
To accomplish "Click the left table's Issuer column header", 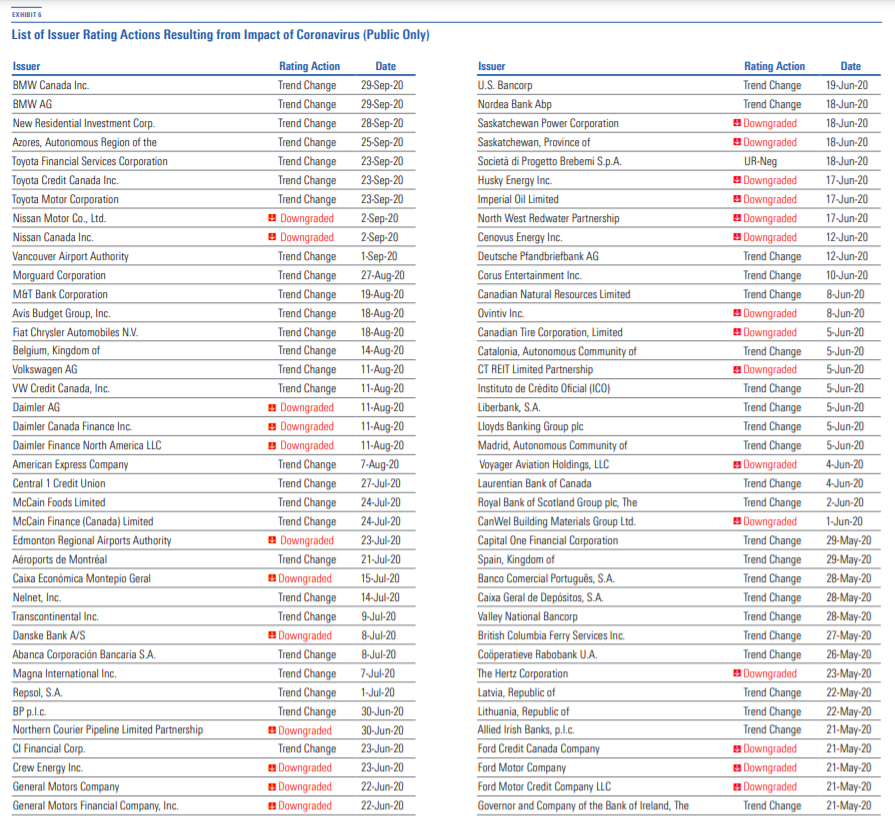I will click(x=26, y=66).
